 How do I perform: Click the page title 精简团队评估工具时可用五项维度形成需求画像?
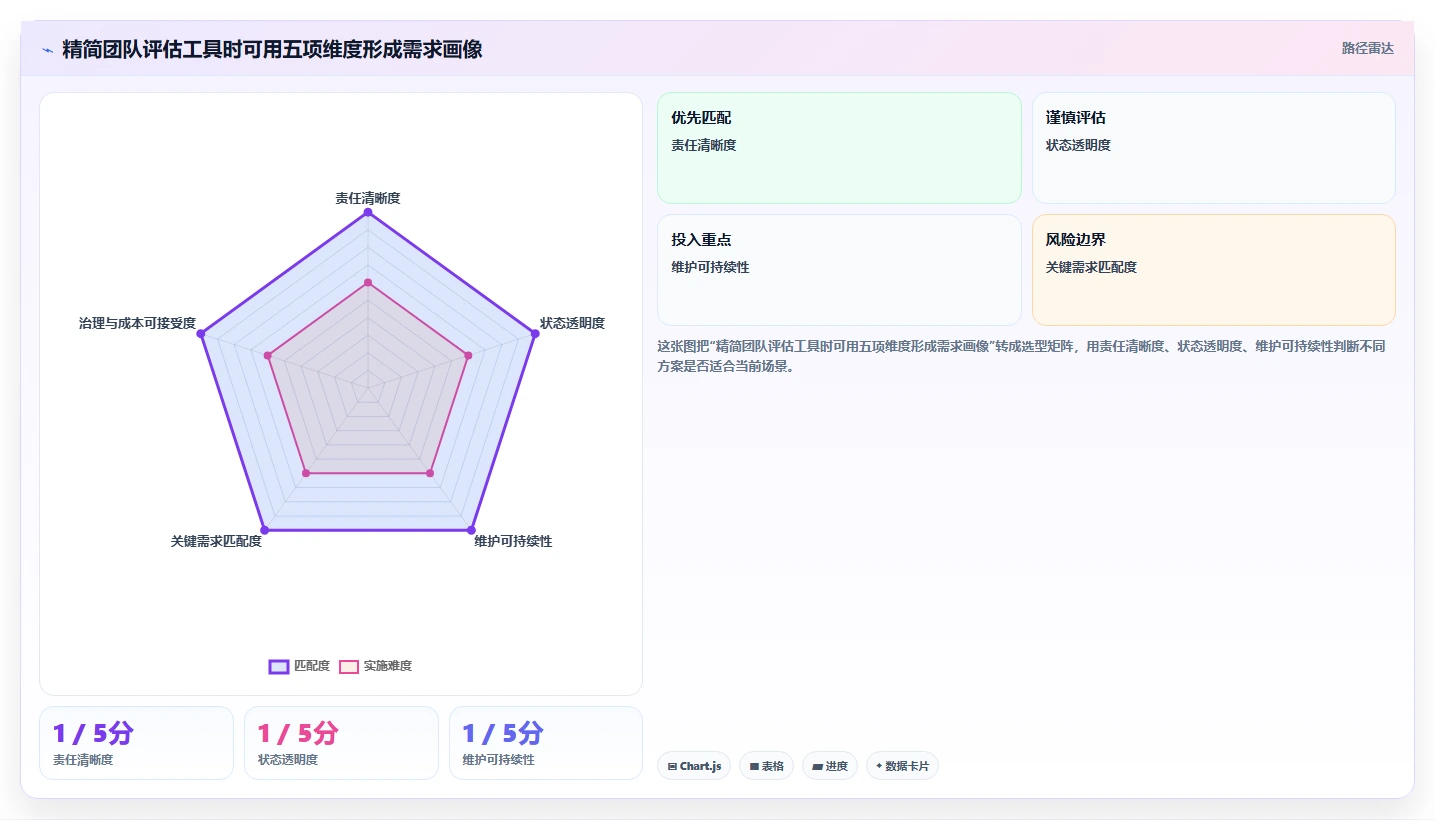pos(272,49)
